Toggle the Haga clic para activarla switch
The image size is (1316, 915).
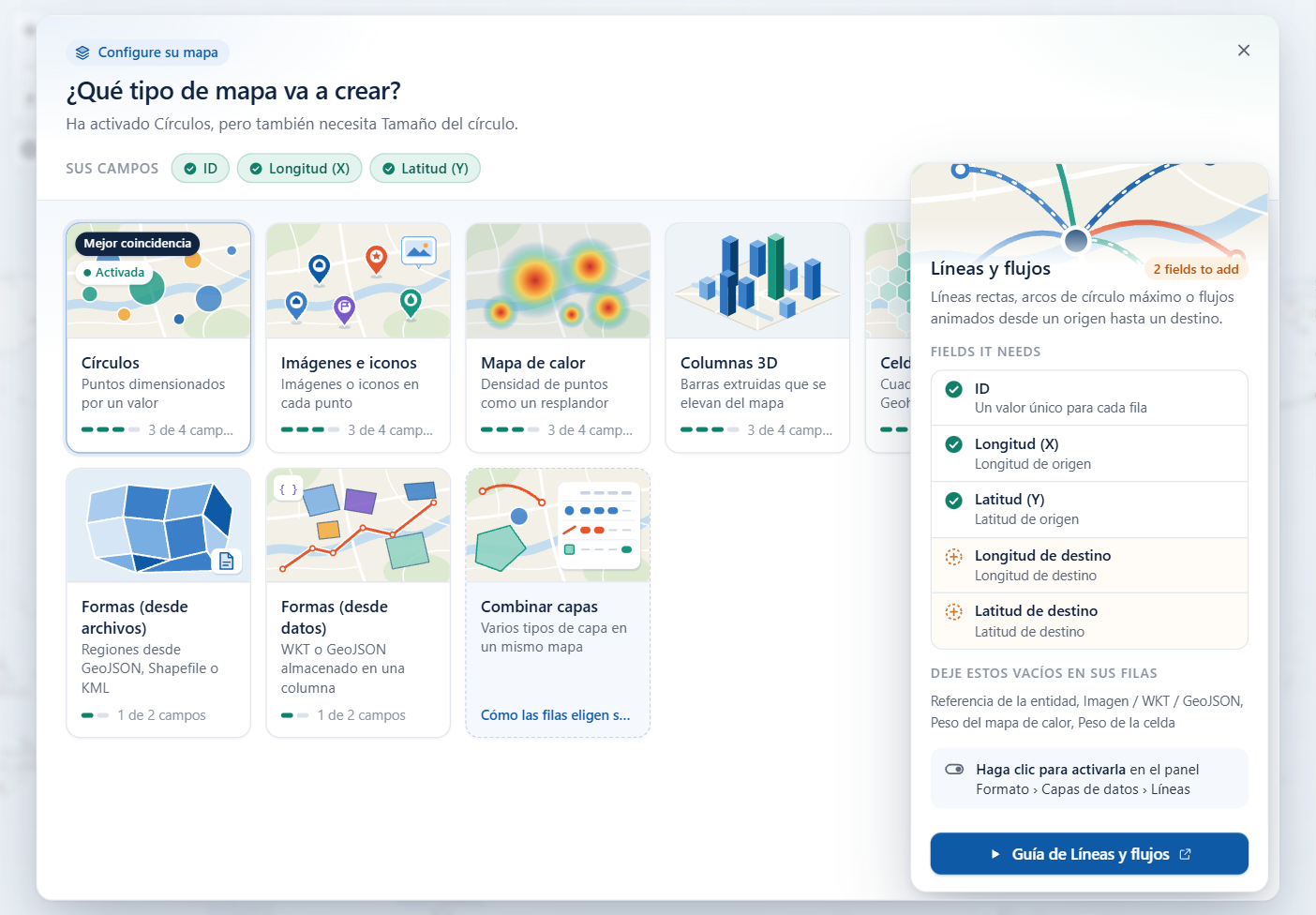click(954, 770)
